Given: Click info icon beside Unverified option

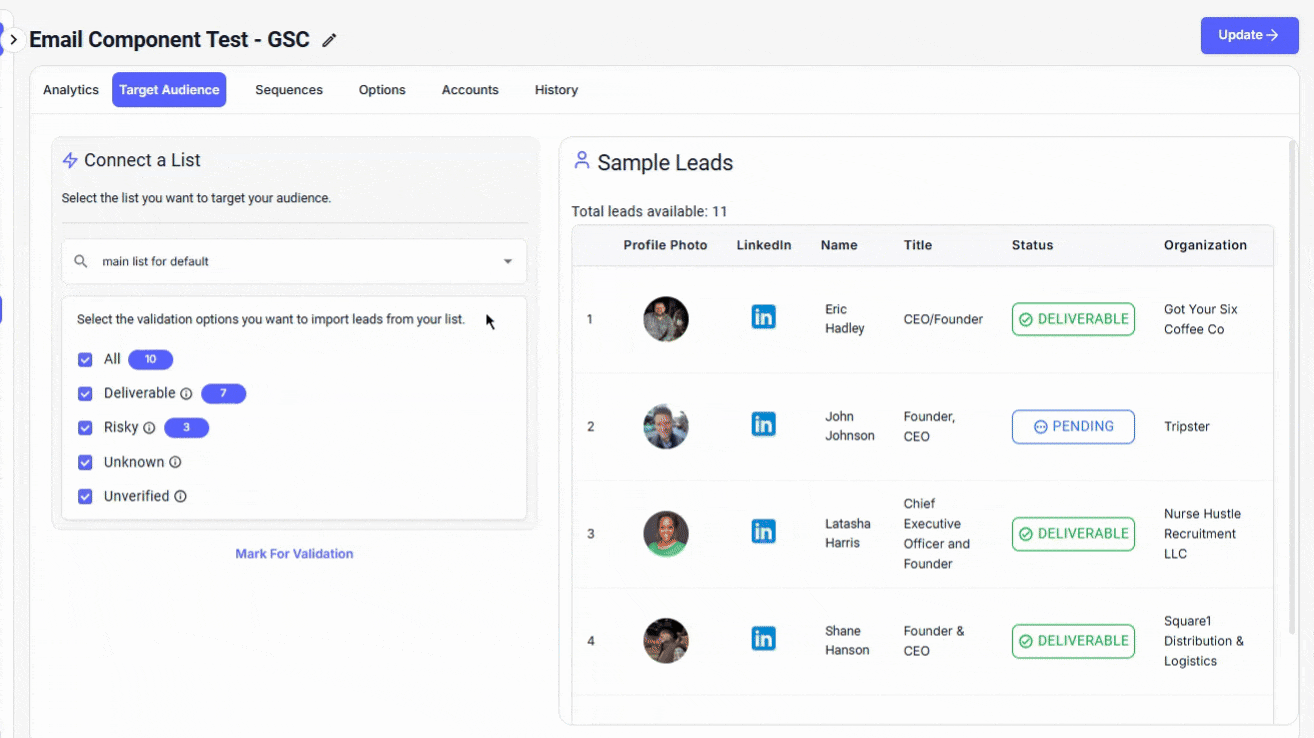Looking at the screenshot, I should 181,496.
